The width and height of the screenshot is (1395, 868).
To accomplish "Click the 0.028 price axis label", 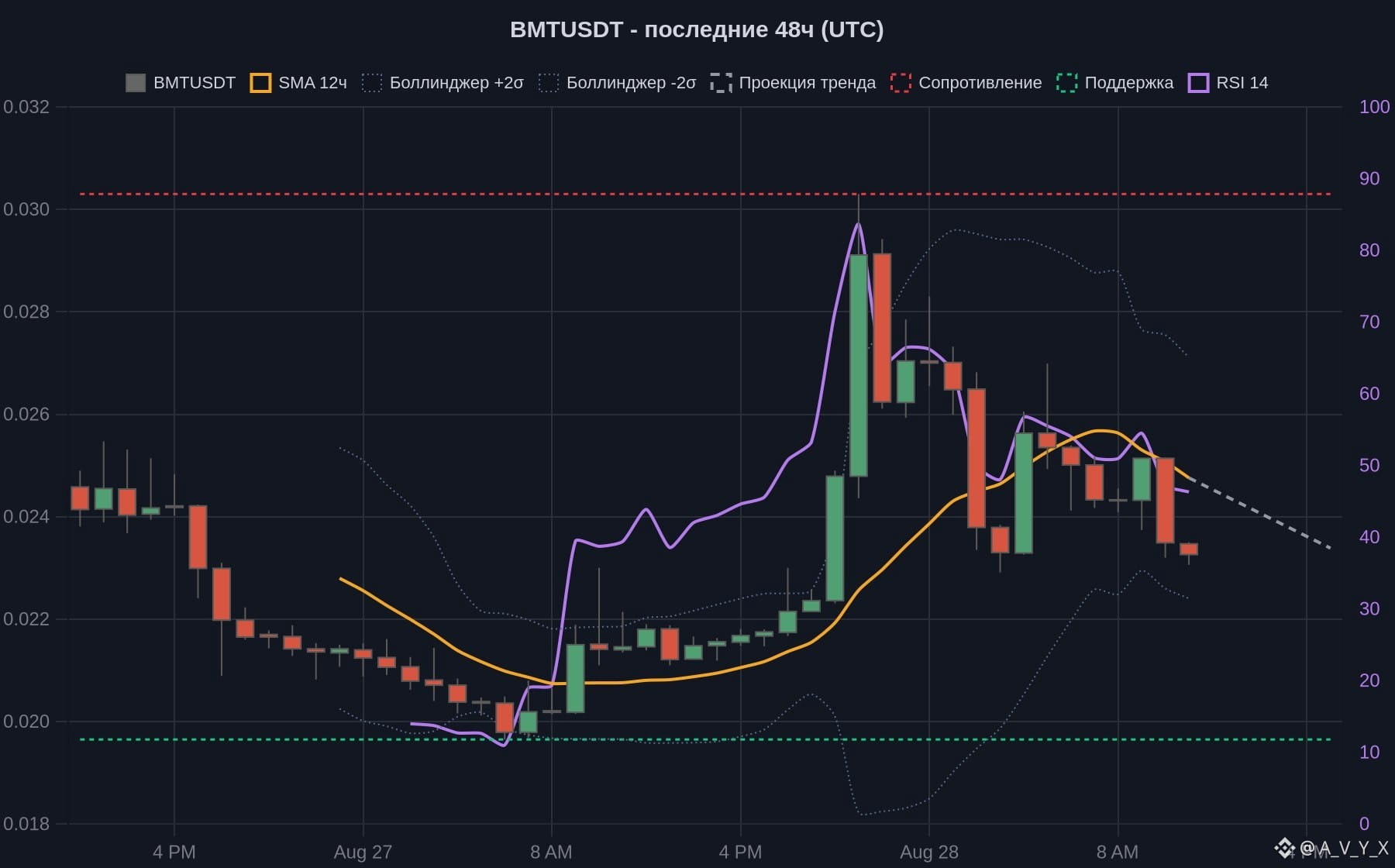I will pyautogui.click(x=26, y=312).
